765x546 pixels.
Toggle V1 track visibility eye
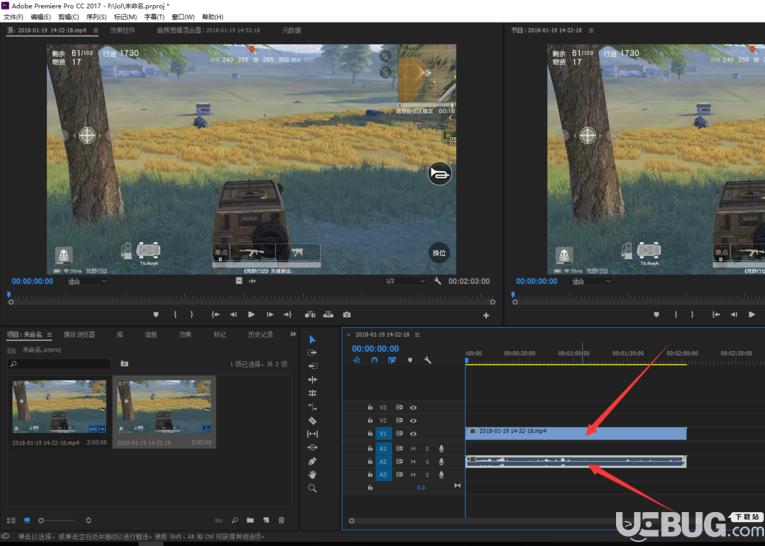coord(413,433)
